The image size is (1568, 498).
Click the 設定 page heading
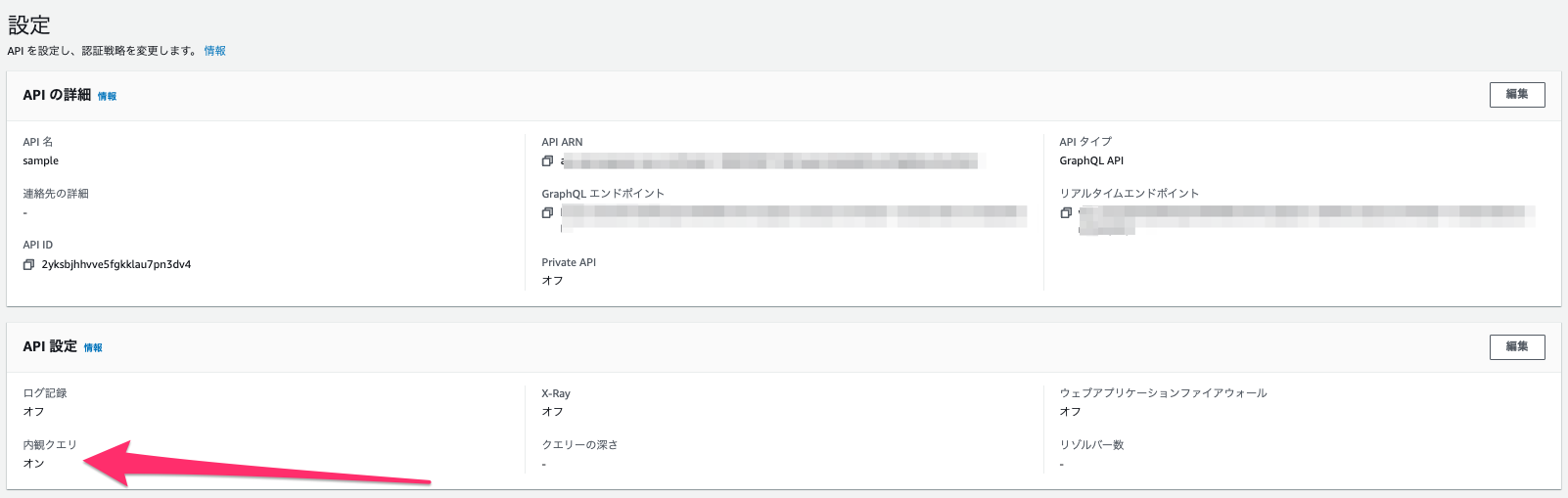pos(29,24)
